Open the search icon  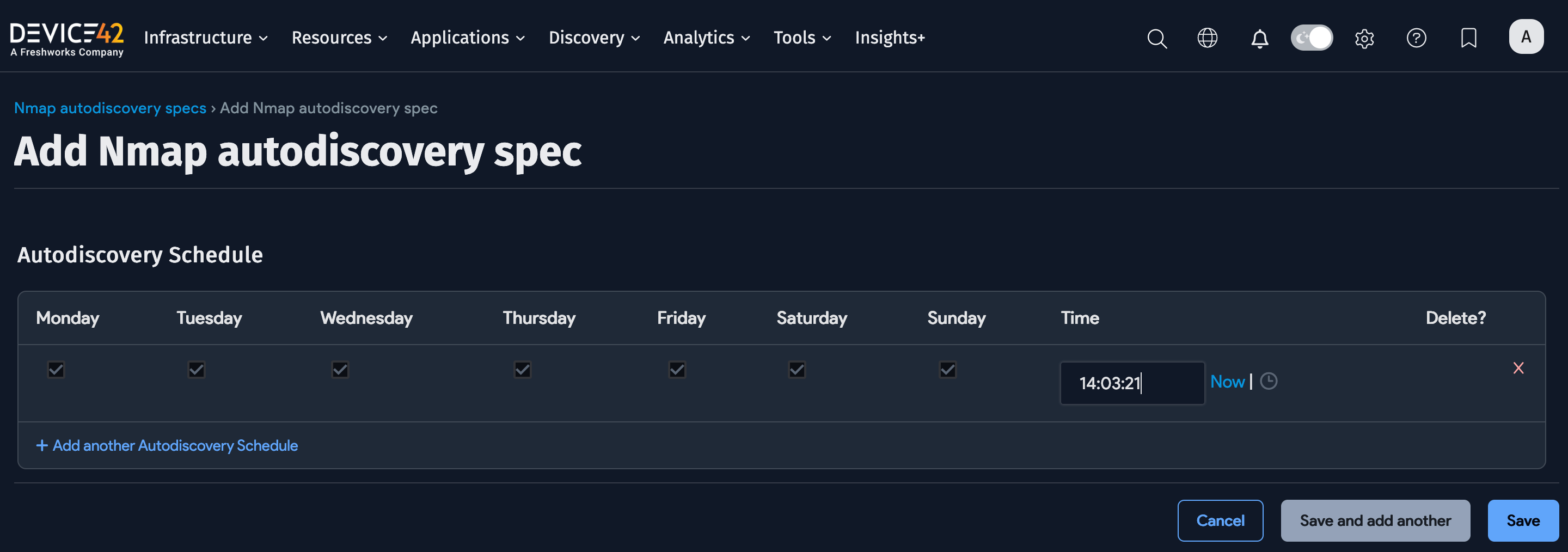point(1156,38)
